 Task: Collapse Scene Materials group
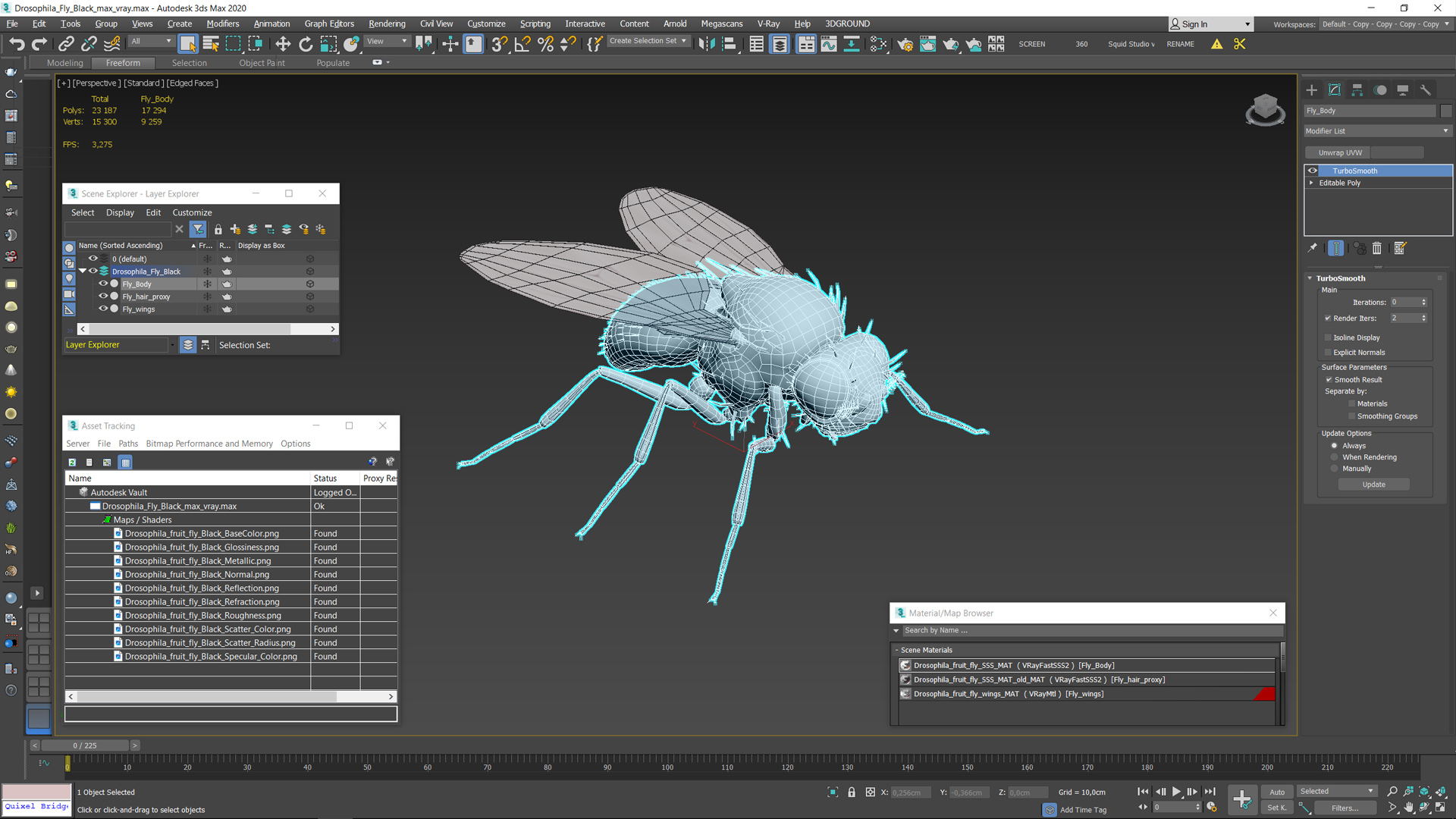(896, 650)
